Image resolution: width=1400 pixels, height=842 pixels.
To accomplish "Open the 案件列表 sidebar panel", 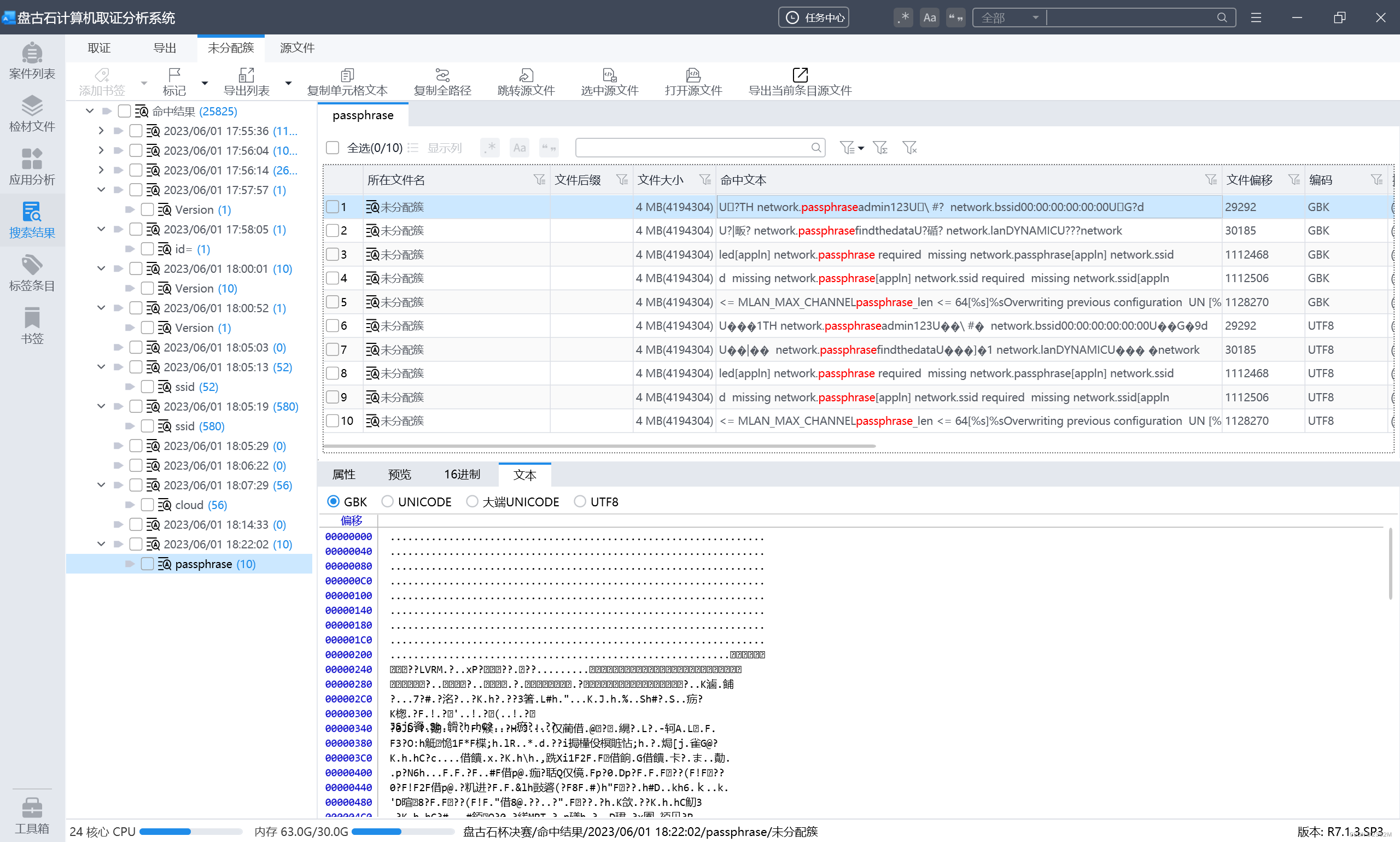I will click(32, 61).
